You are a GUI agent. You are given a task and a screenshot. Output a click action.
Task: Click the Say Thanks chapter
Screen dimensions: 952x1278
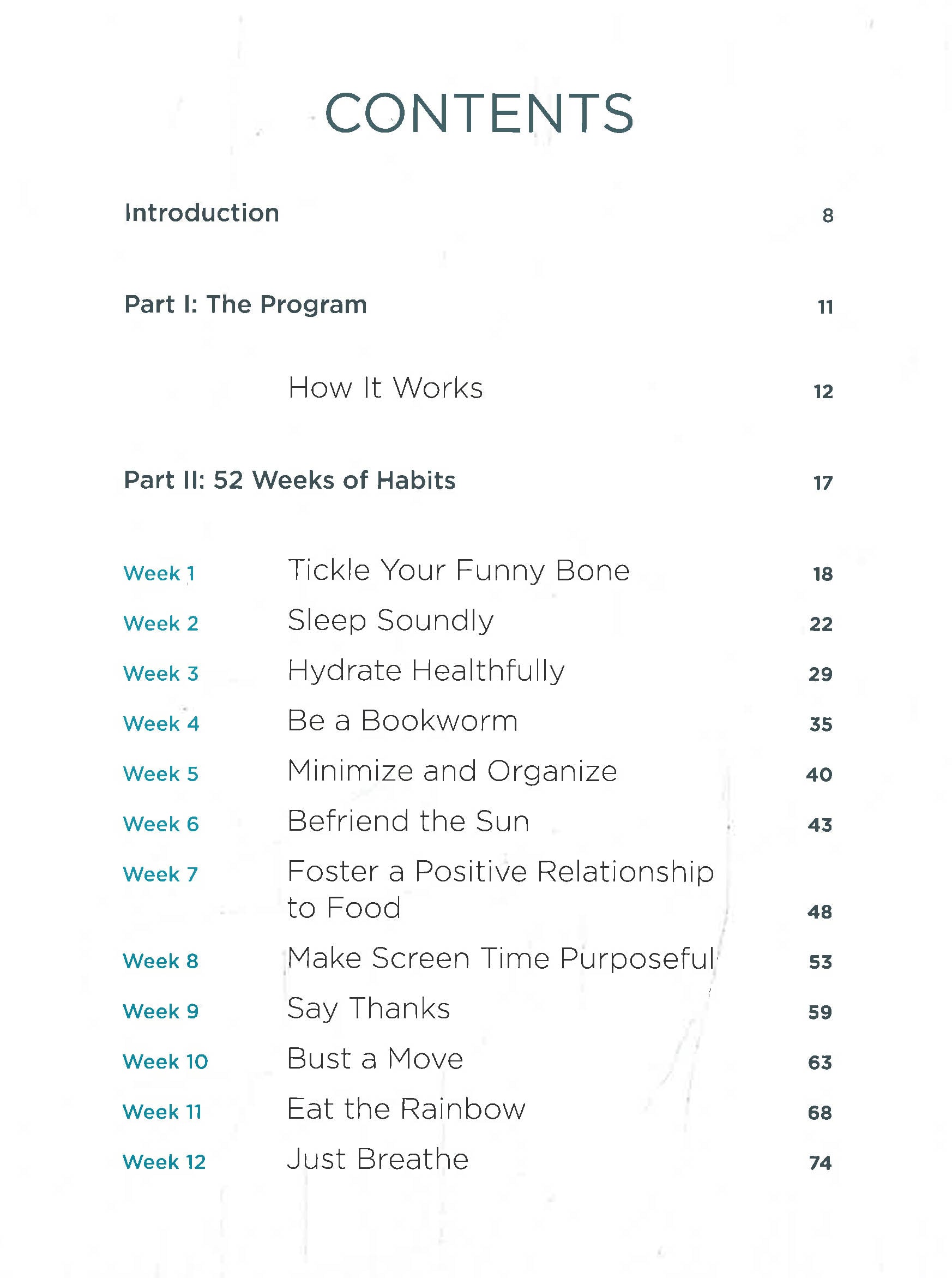[368, 1009]
